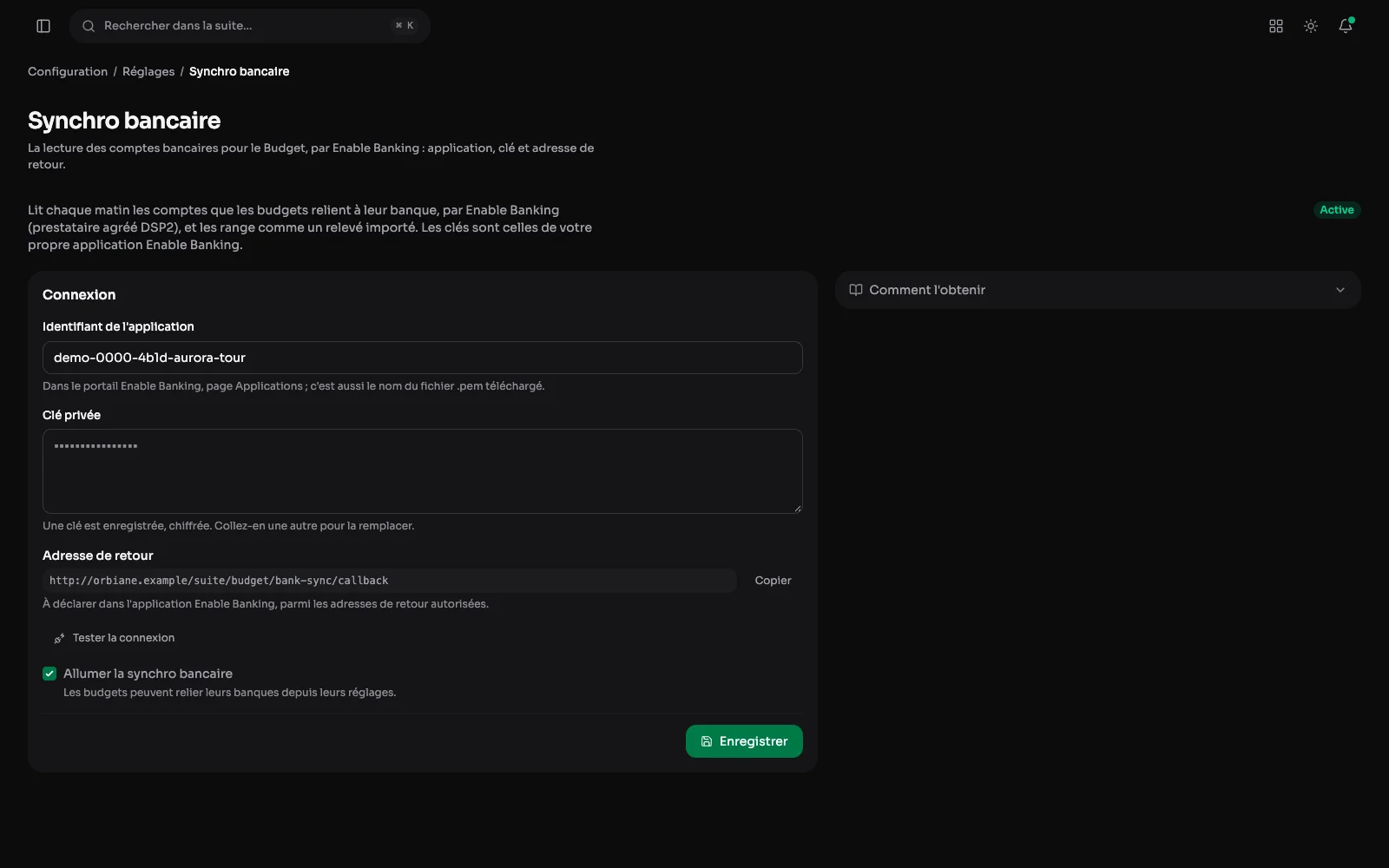Click the Adresse de retour label
The image size is (1389, 868).
coord(98,556)
